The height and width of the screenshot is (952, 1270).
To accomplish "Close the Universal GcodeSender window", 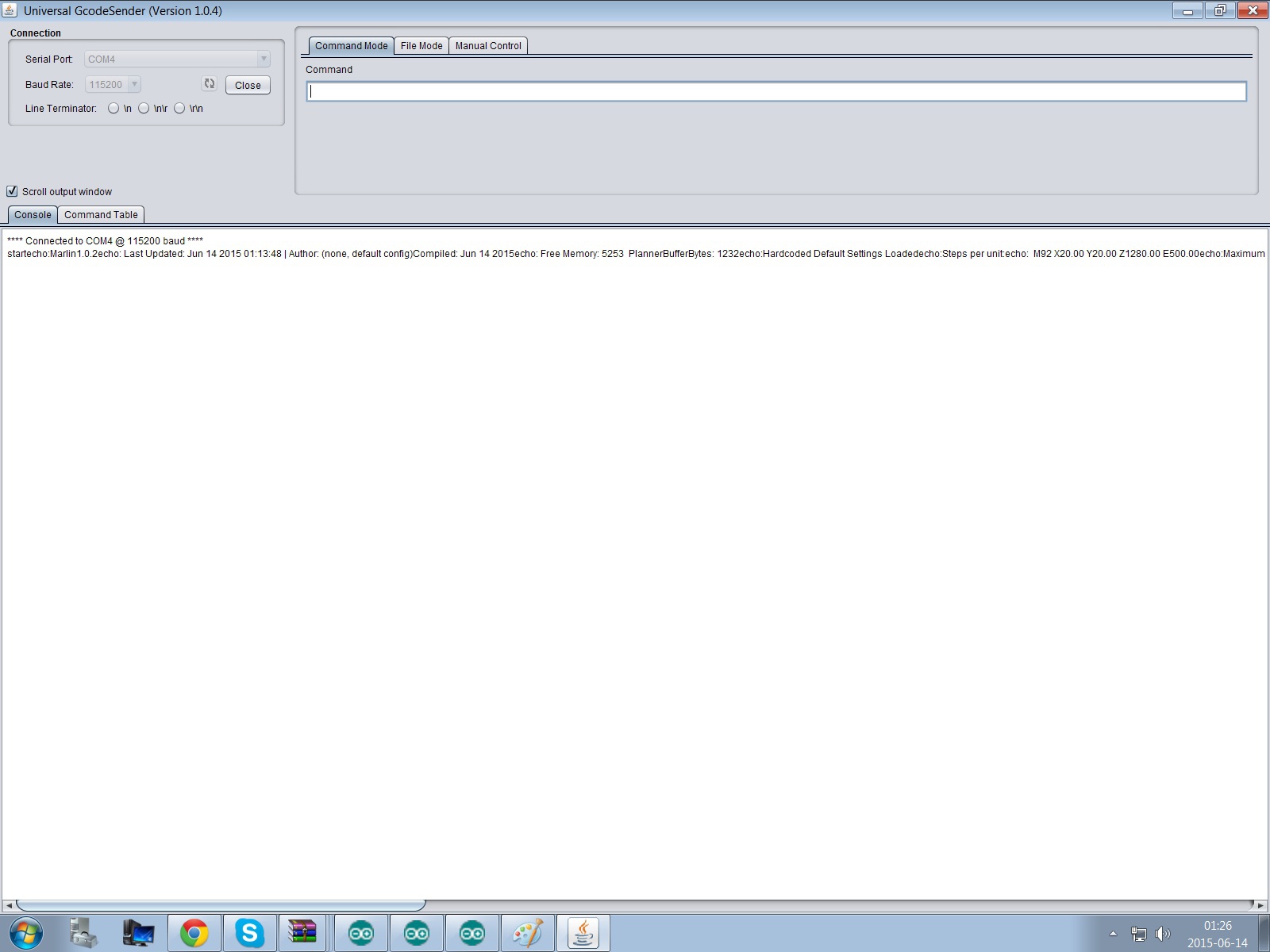I will coord(1253,10).
